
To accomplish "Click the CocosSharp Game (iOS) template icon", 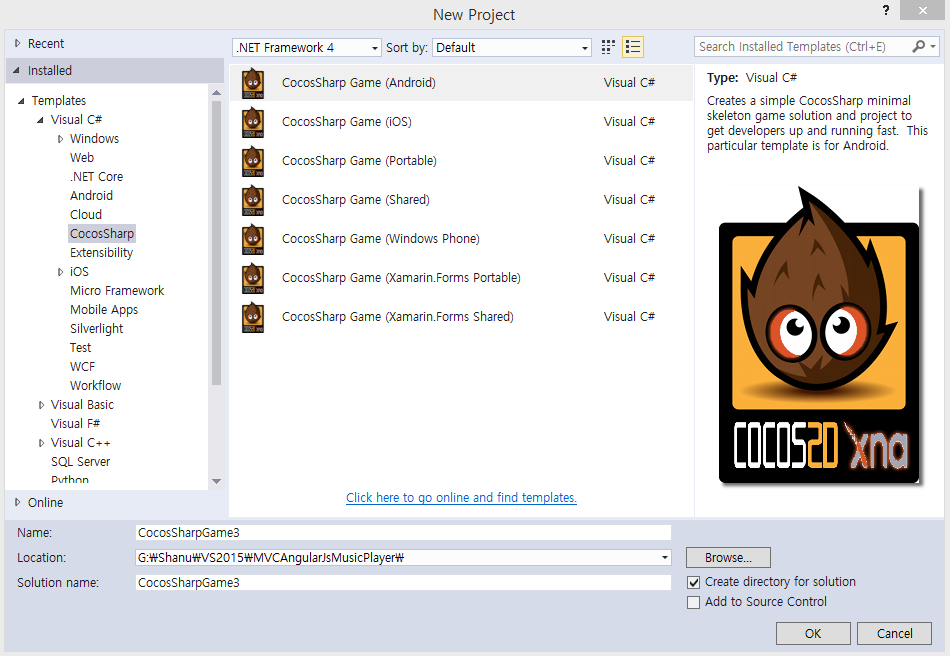I will (253, 122).
